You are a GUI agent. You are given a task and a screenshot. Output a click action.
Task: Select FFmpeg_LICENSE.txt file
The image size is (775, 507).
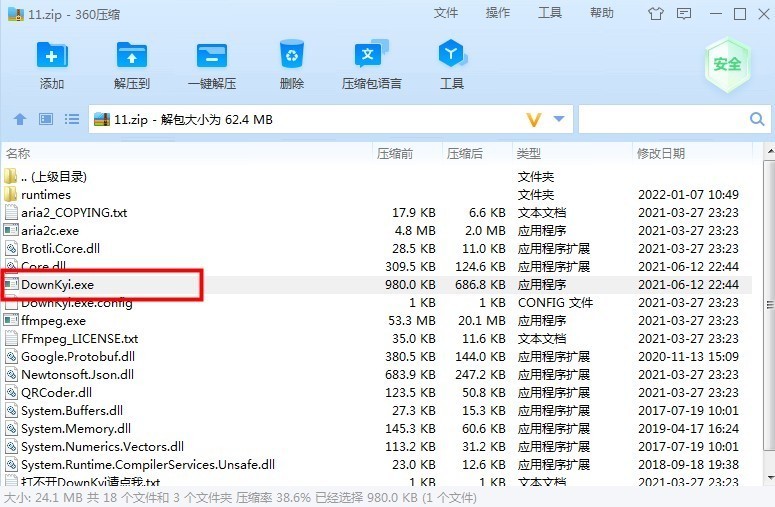coord(80,338)
